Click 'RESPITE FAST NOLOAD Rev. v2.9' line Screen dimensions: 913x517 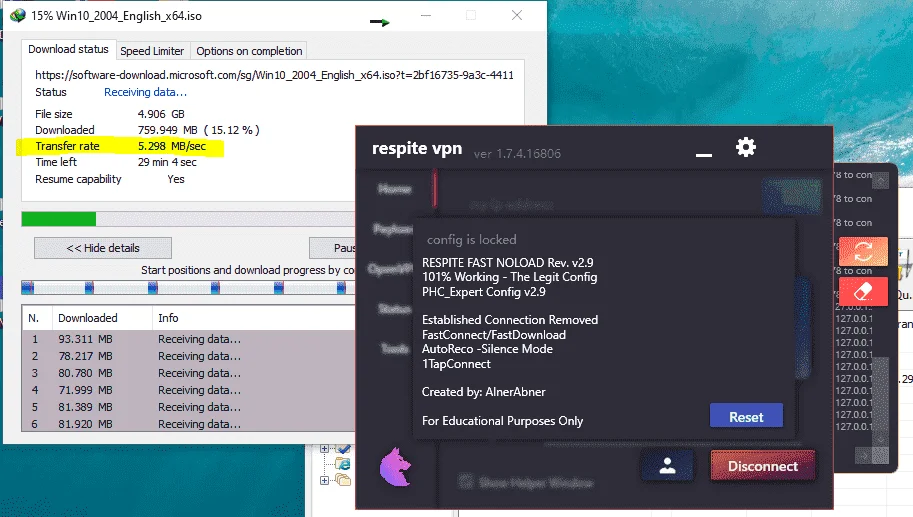508,263
